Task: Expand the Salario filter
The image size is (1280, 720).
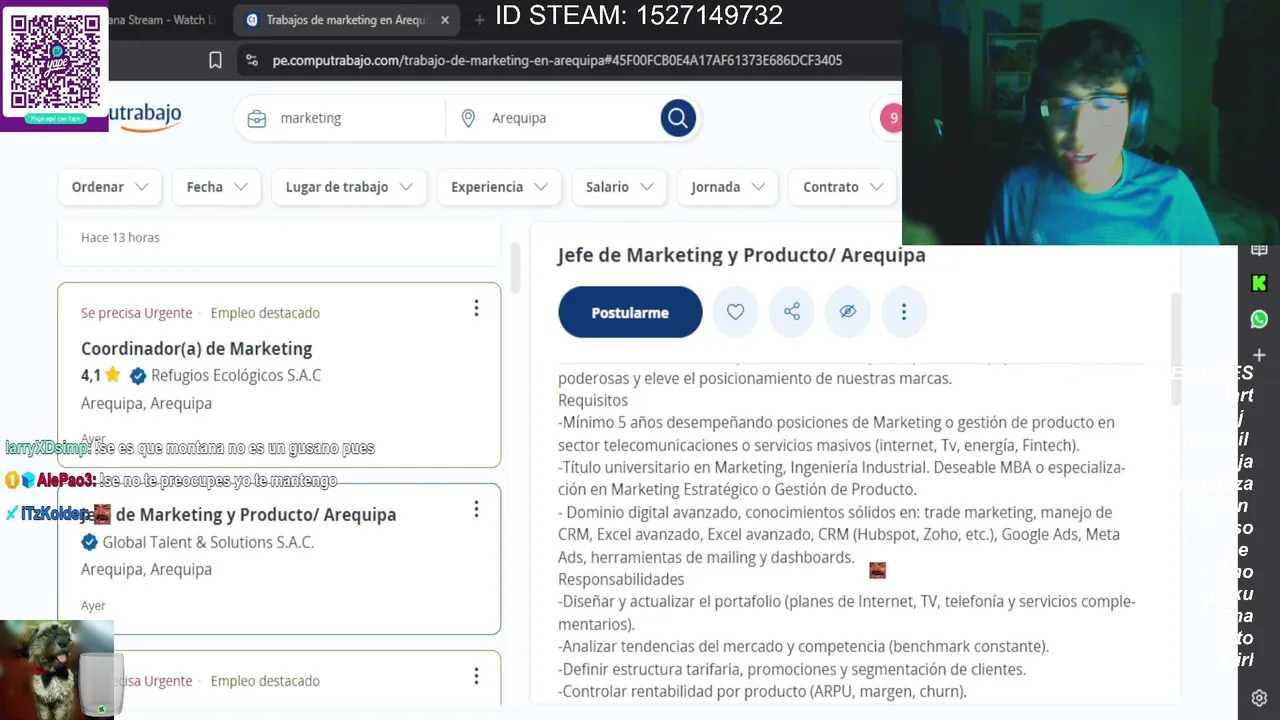Action: coord(619,187)
